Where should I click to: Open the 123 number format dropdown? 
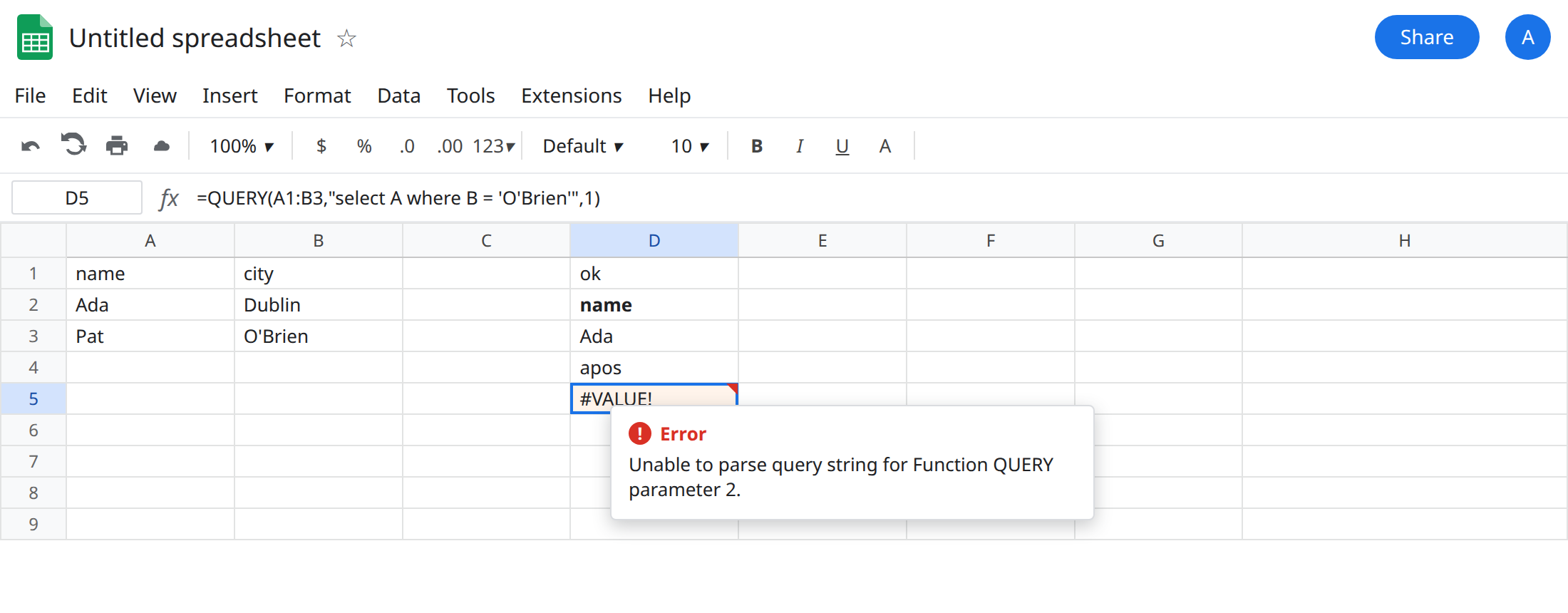click(493, 146)
